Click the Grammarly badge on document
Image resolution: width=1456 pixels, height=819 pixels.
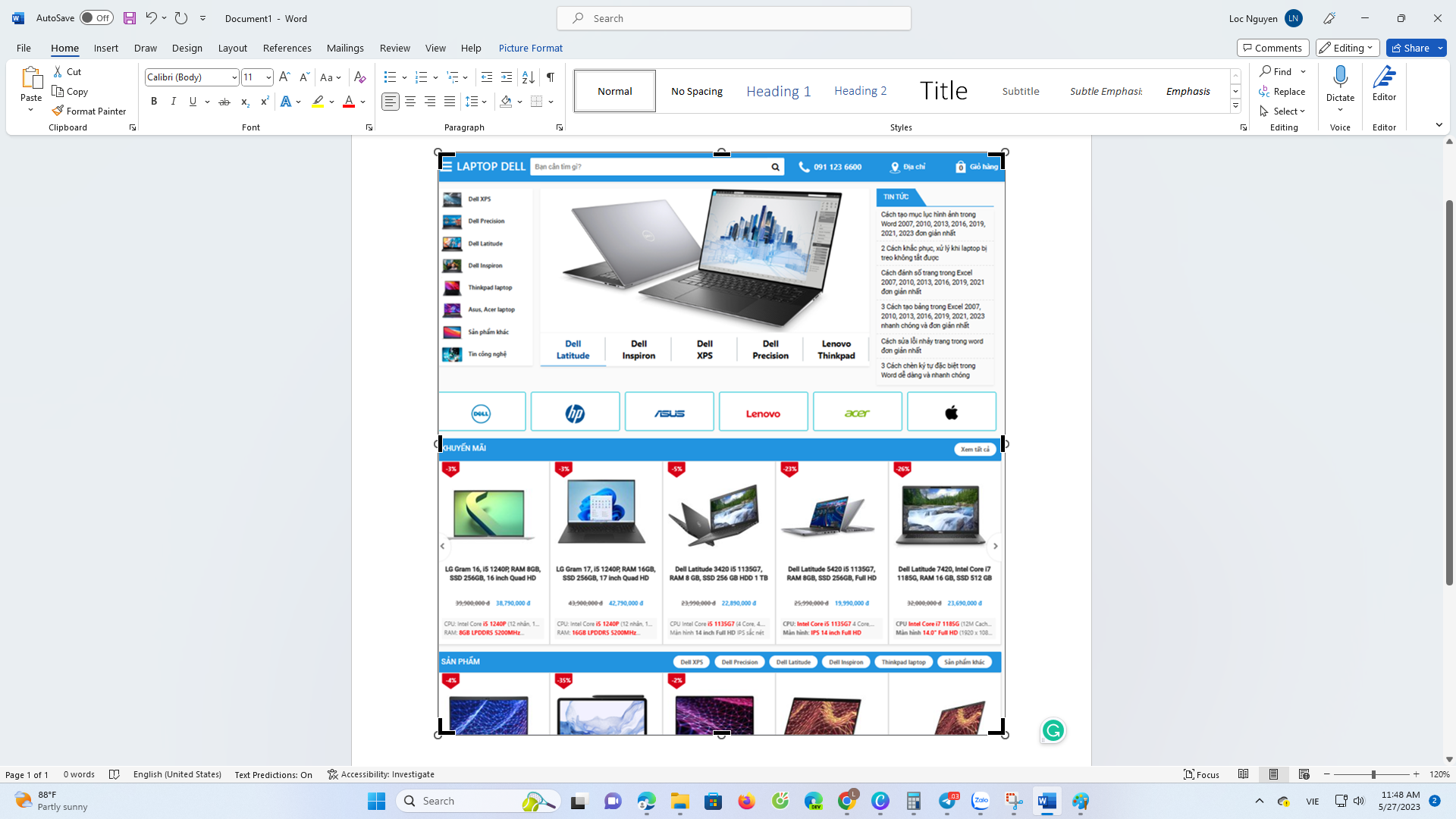coord(1053,730)
